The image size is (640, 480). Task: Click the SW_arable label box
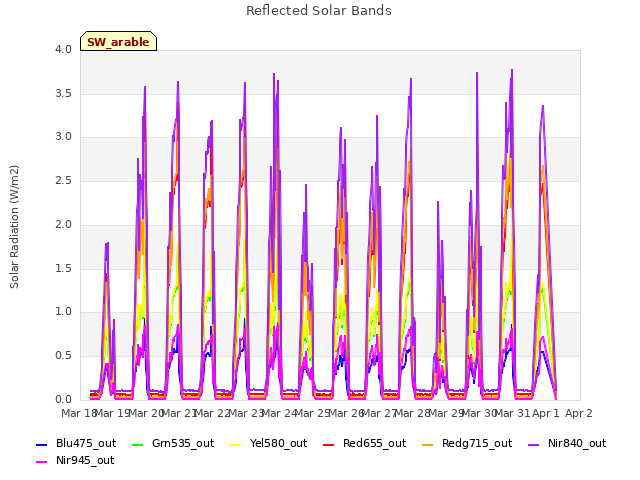[118, 41]
